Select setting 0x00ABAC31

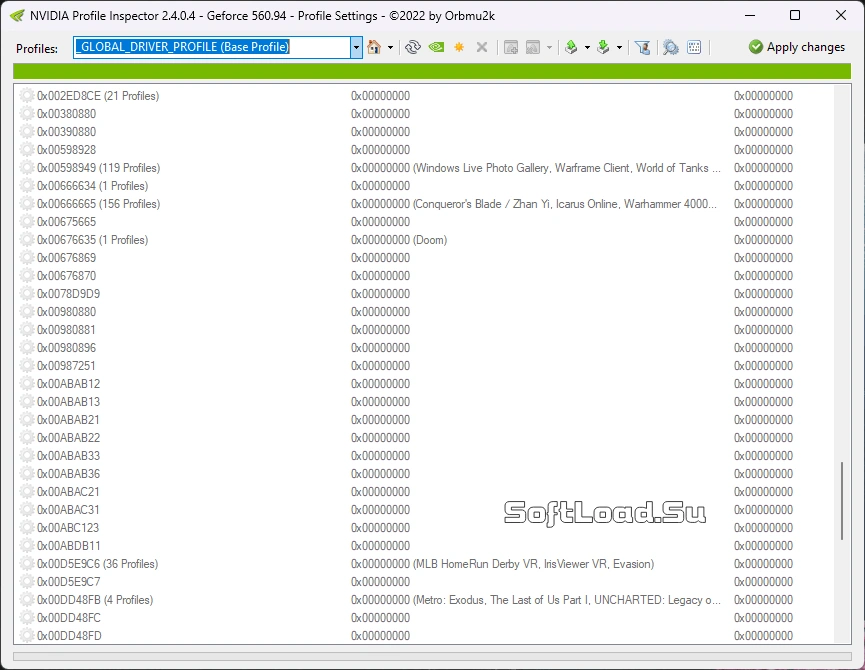pos(68,510)
